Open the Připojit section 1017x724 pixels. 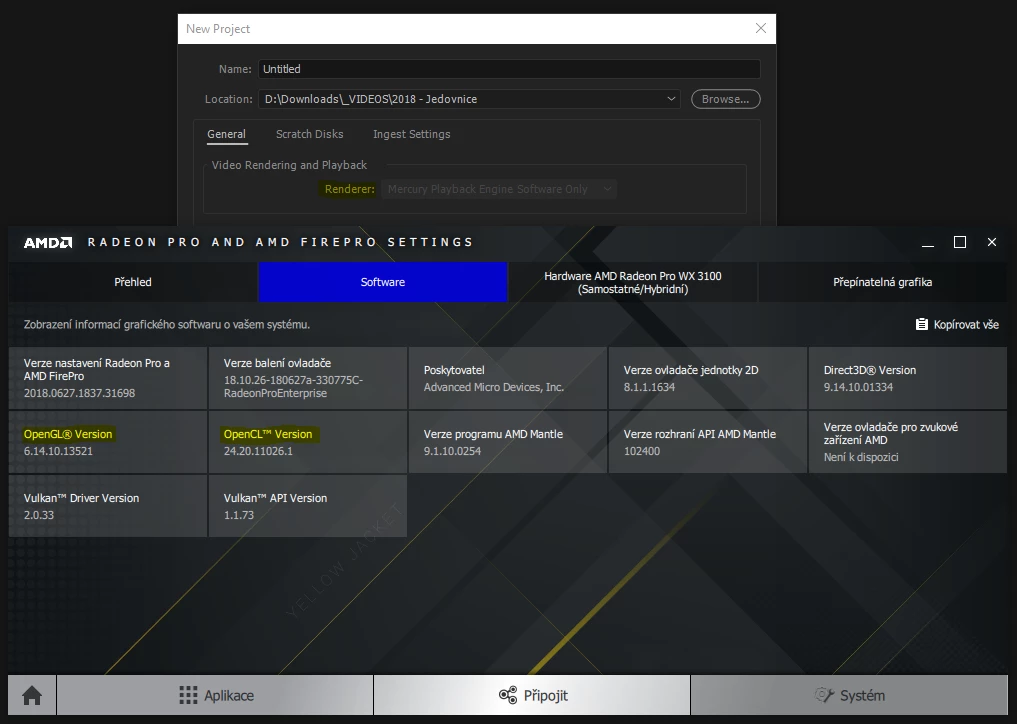(x=532, y=695)
